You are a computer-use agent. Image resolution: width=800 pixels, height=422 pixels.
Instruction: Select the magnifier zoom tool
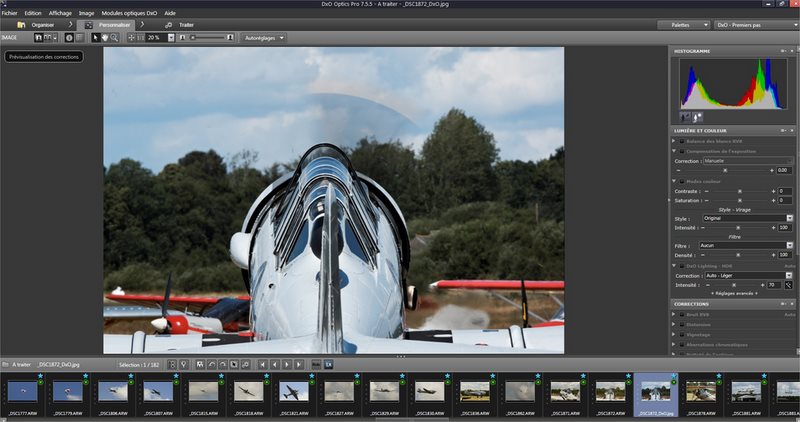click(114, 38)
